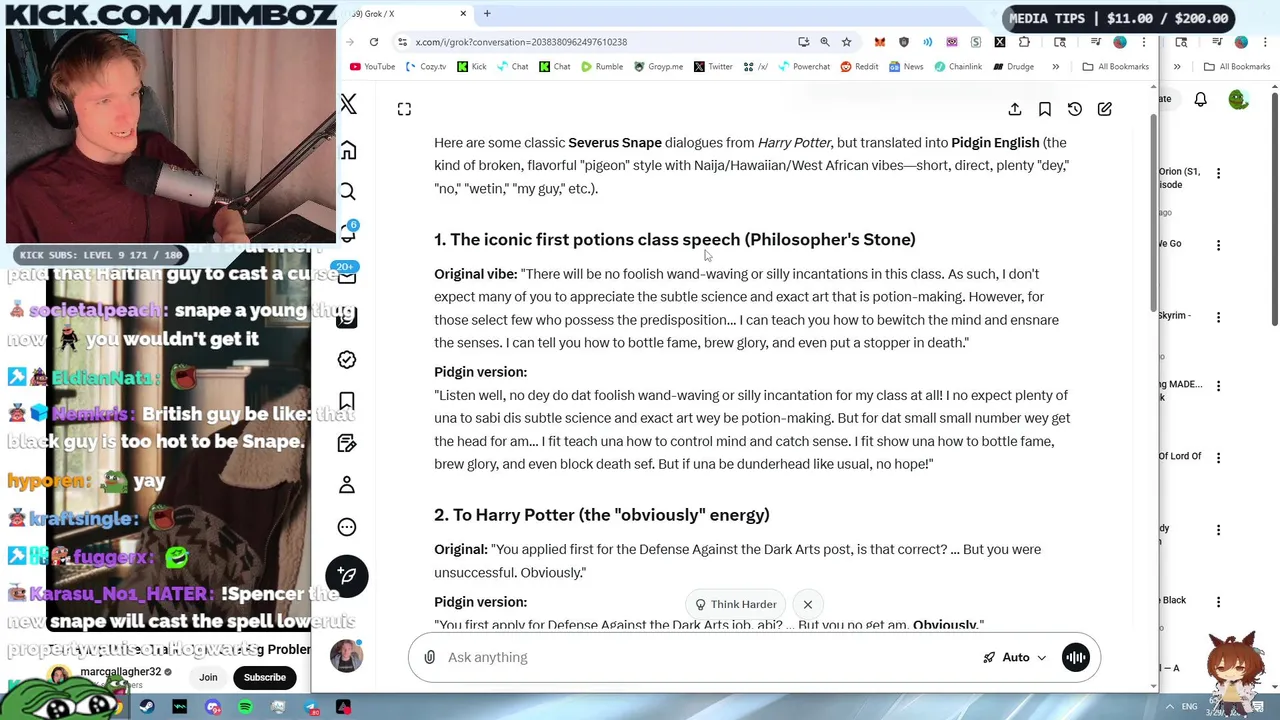Share the Grok conversation
The width and height of the screenshot is (1280, 720).
point(1015,109)
